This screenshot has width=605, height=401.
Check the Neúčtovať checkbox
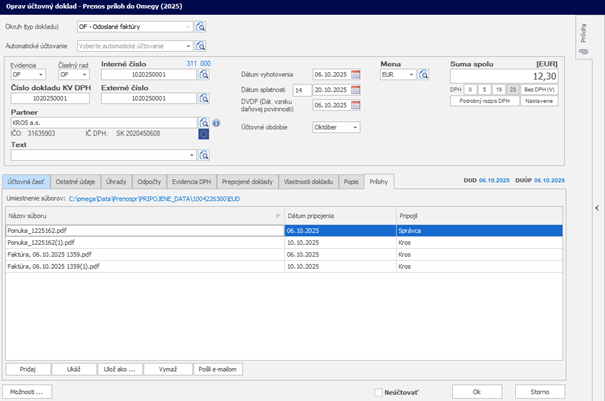pos(378,392)
